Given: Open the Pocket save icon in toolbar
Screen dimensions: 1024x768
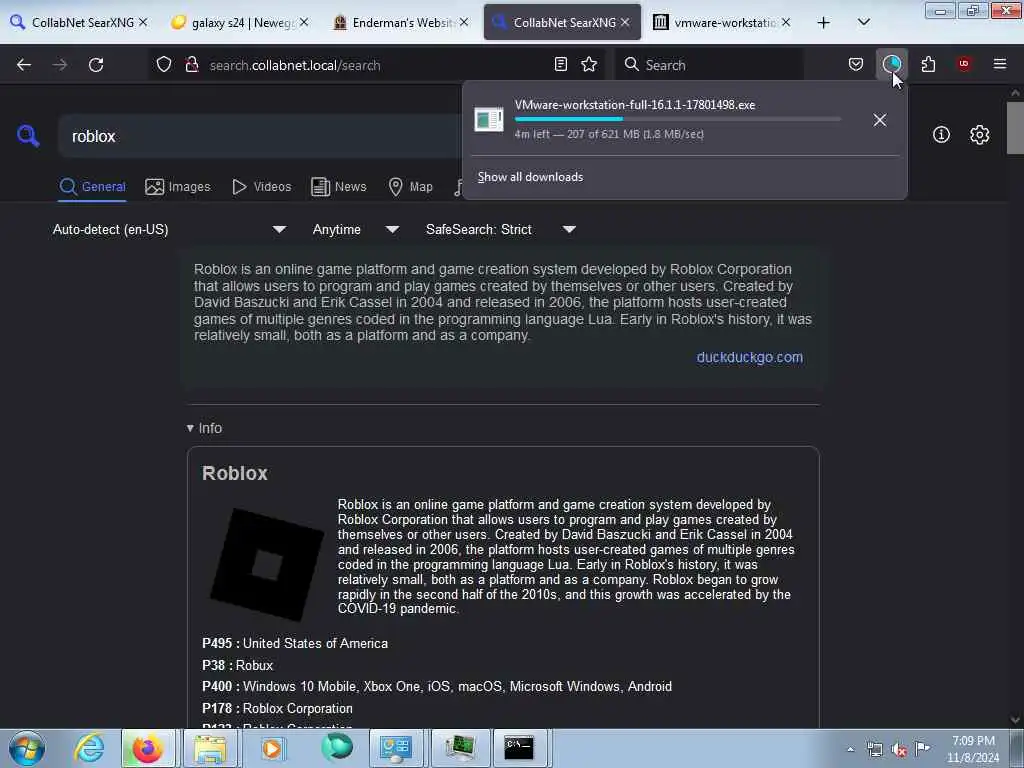Looking at the screenshot, I should pyautogui.click(x=856, y=64).
